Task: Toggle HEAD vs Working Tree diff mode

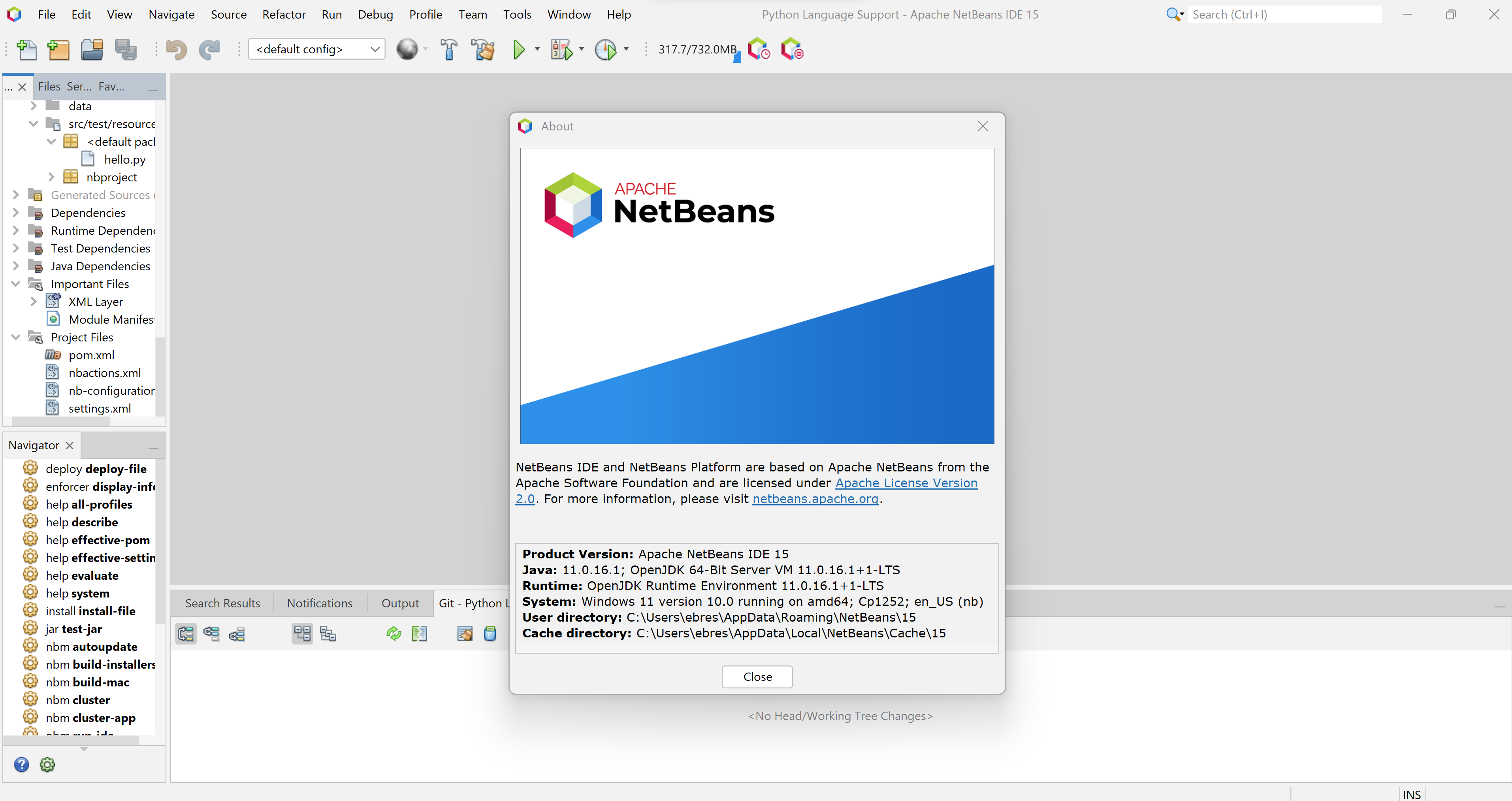Action: point(186,633)
